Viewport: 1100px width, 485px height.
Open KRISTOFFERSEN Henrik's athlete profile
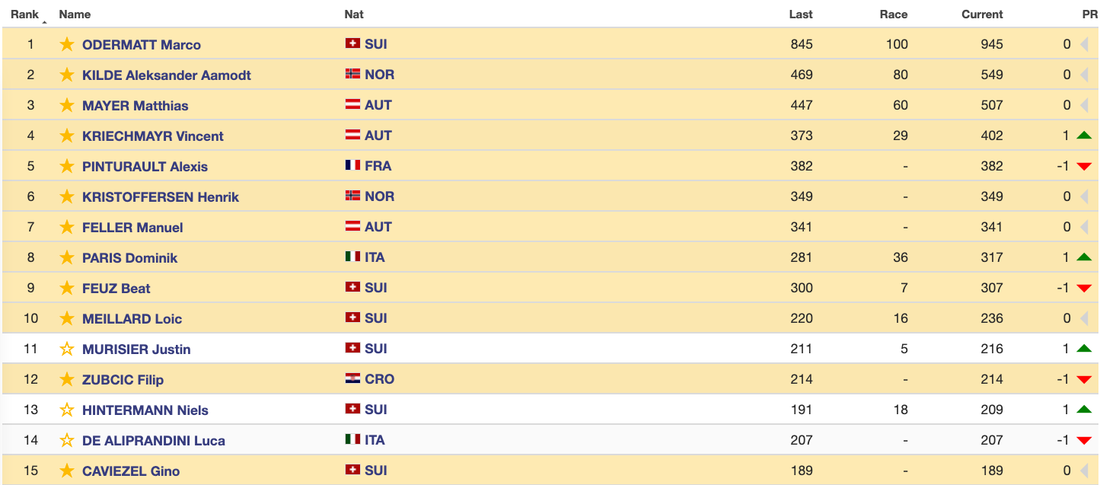coord(146,197)
